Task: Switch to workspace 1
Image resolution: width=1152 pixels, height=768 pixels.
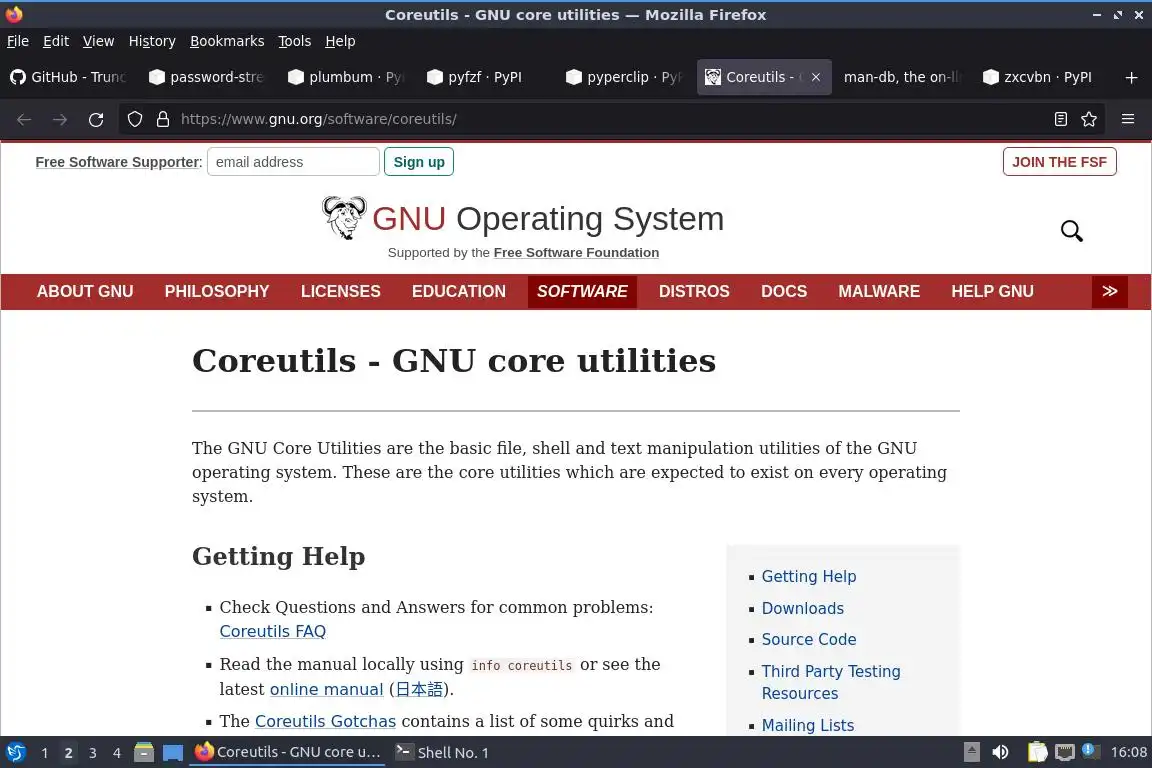Action: [45, 753]
